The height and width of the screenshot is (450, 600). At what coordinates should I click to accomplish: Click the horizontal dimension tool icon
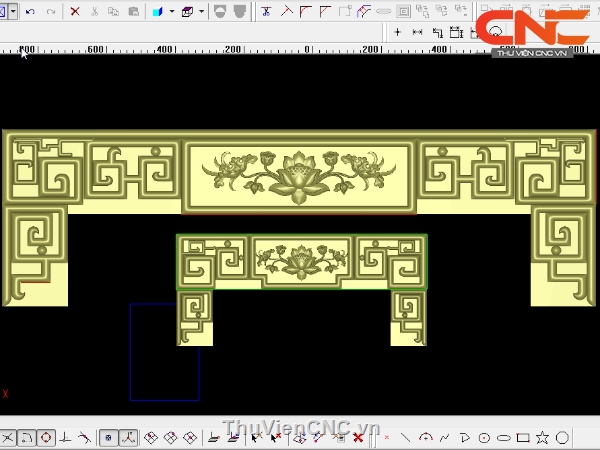(x=417, y=32)
